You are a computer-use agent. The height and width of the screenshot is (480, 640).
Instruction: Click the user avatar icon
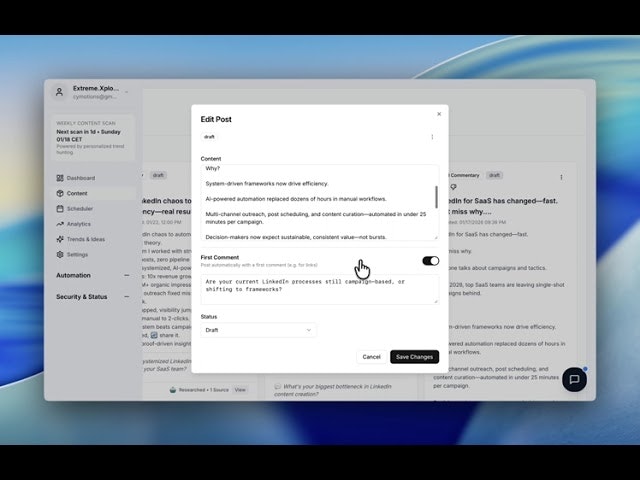(60, 92)
